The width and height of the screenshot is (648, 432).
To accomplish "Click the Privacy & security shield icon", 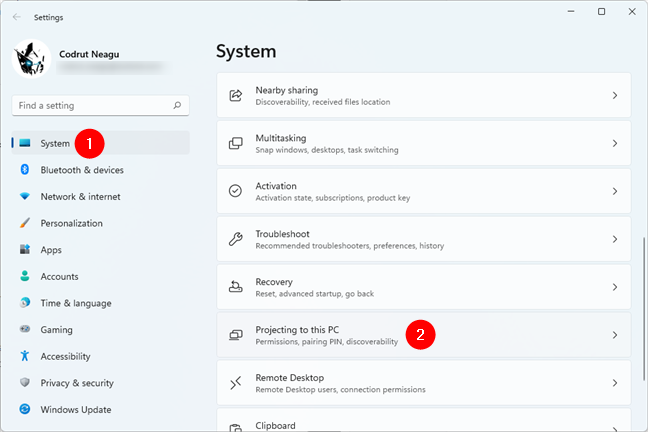I will [x=25, y=382].
